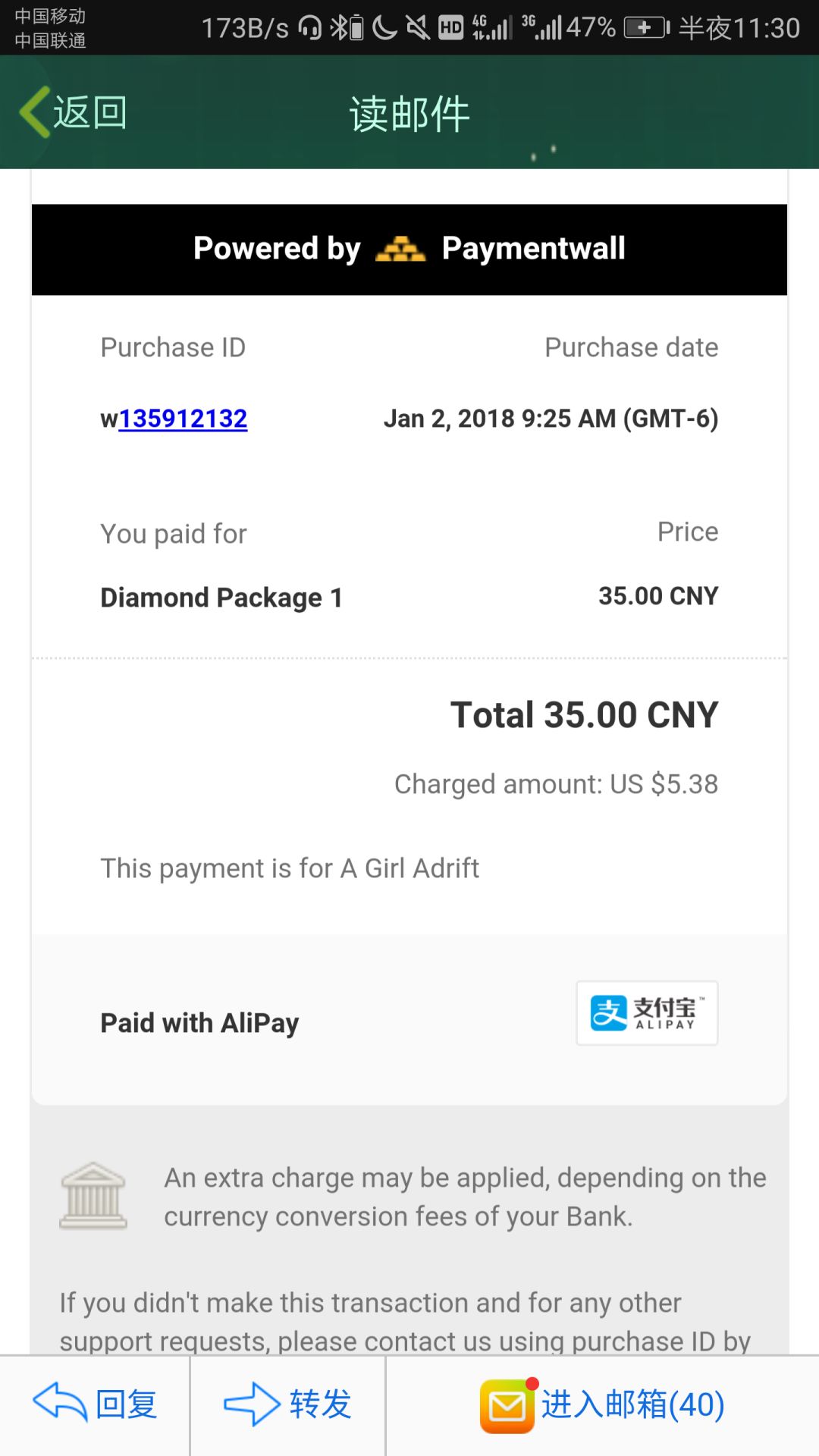The width and height of the screenshot is (819, 1456).
Task: Select 转发 forward label
Action: 320,1404
